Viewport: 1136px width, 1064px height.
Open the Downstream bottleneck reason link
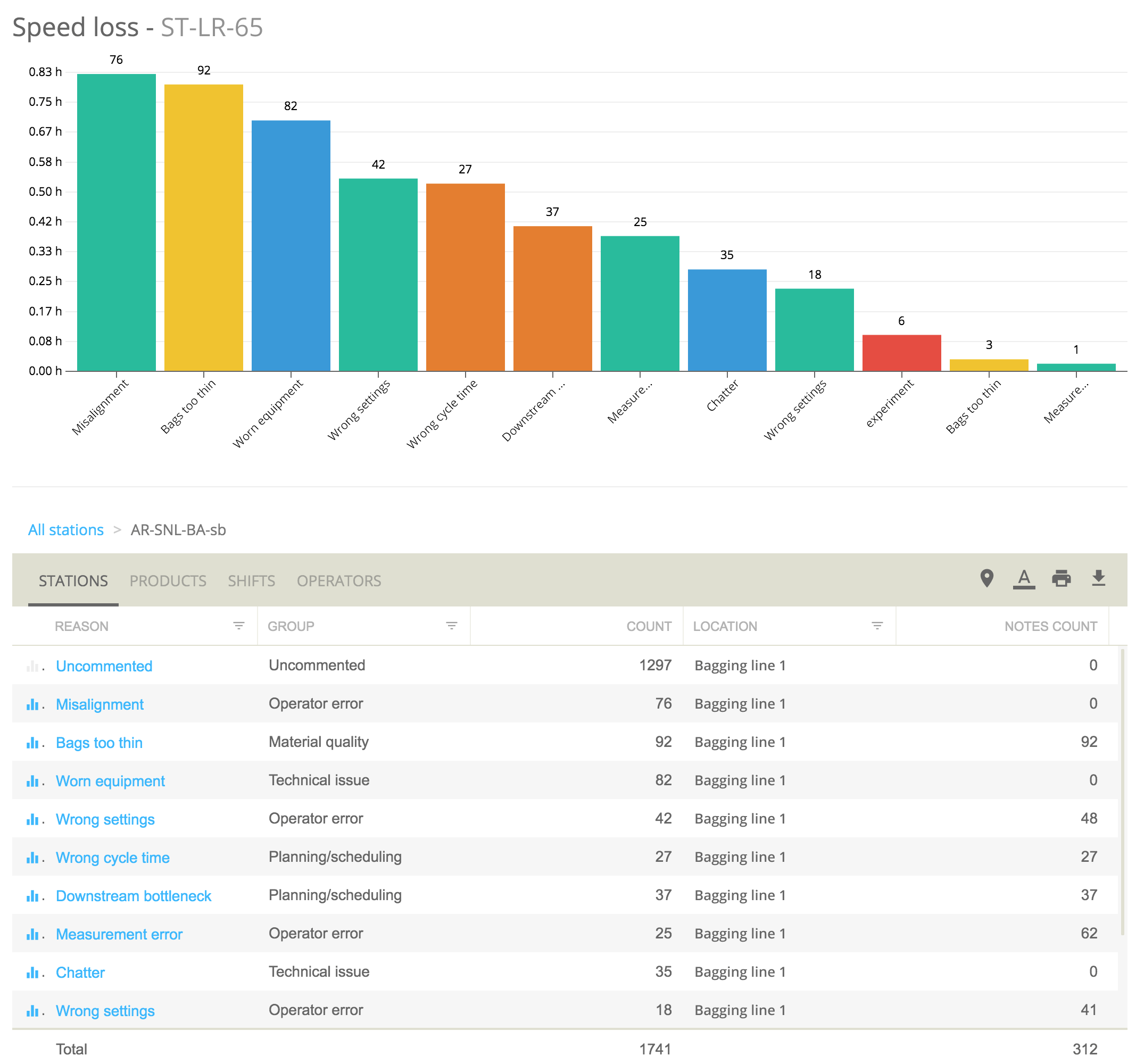pyautogui.click(x=133, y=896)
